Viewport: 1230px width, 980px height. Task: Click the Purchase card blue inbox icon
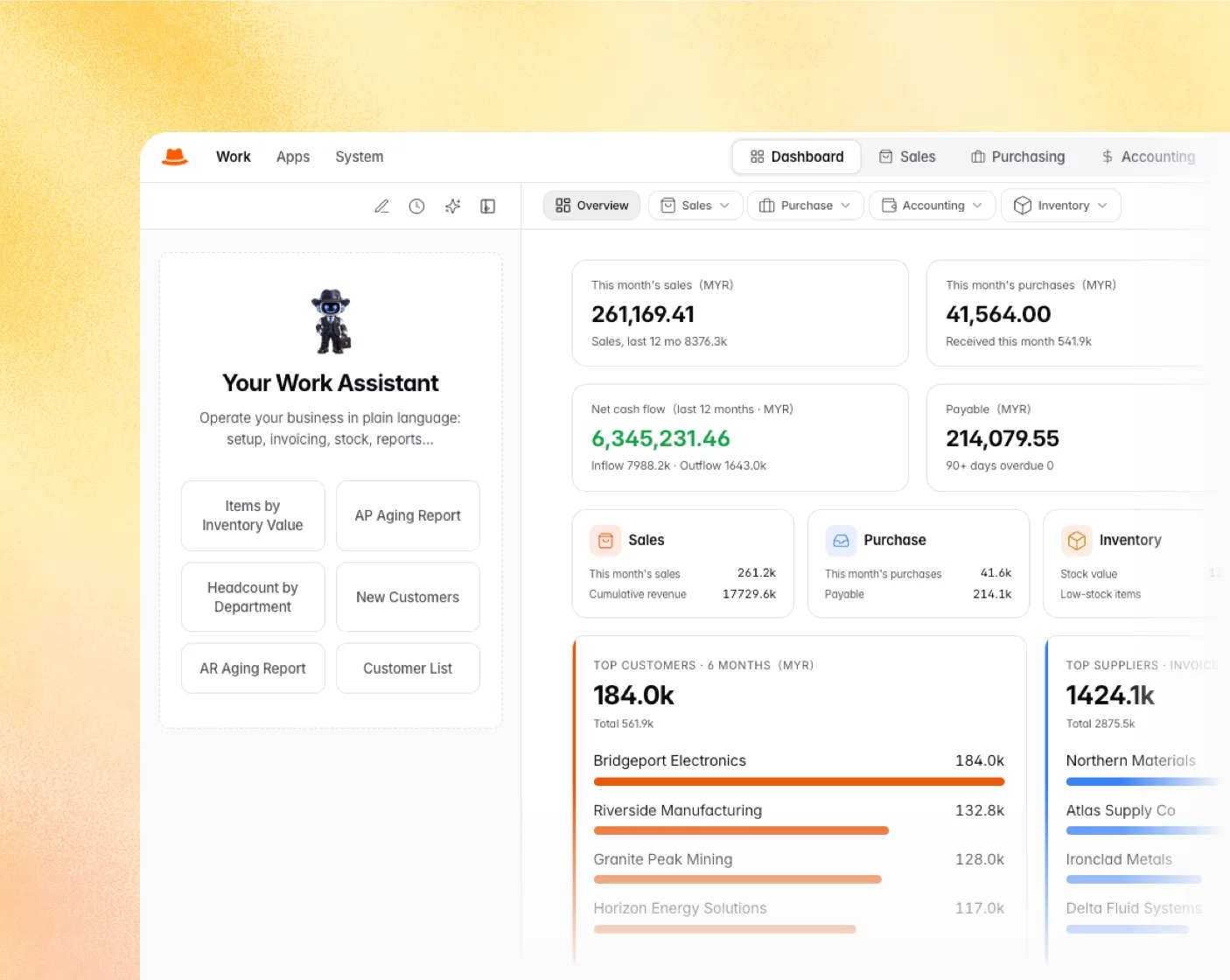click(x=841, y=541)
